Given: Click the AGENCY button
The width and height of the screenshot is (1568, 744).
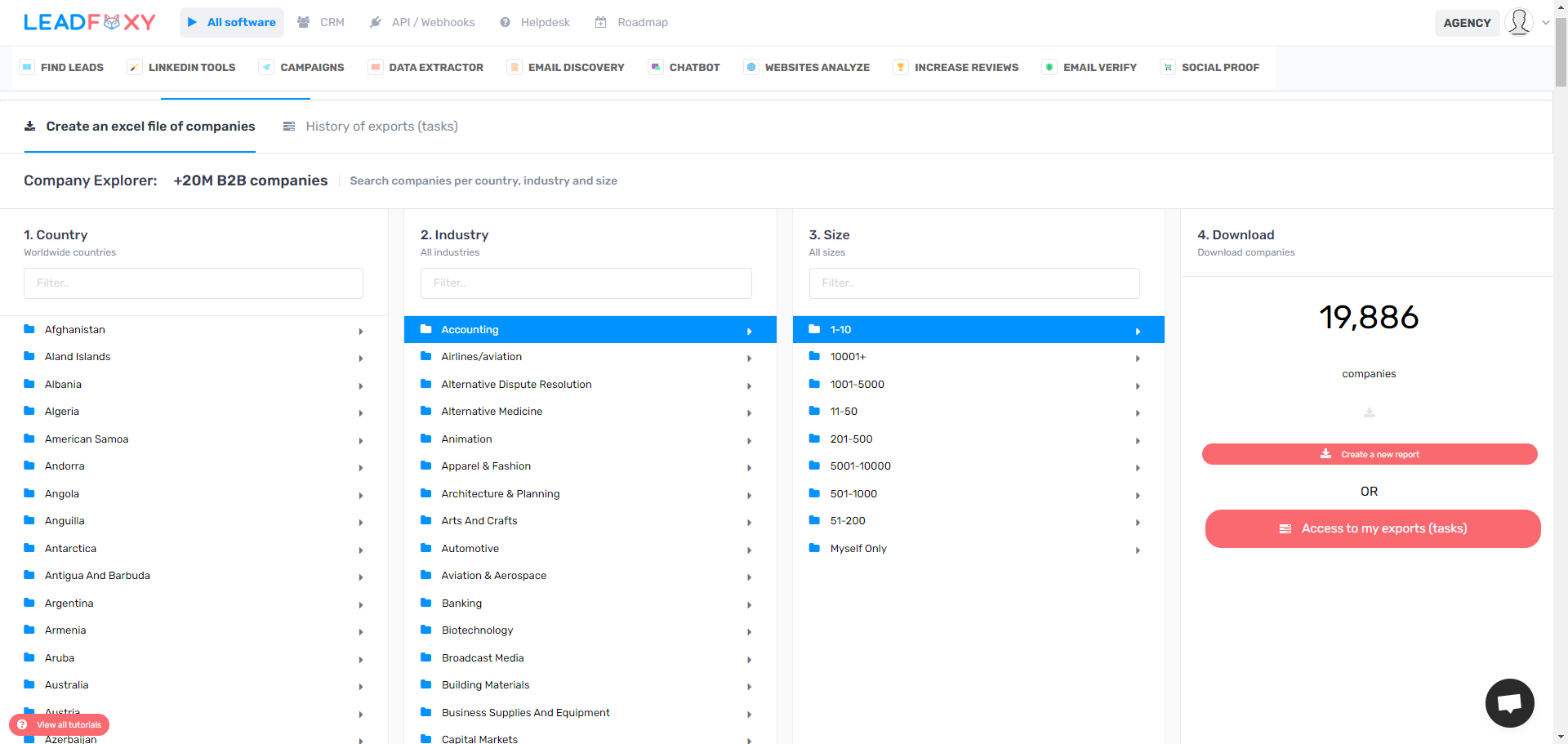Looking at the screenshot, I should 1467,23.
